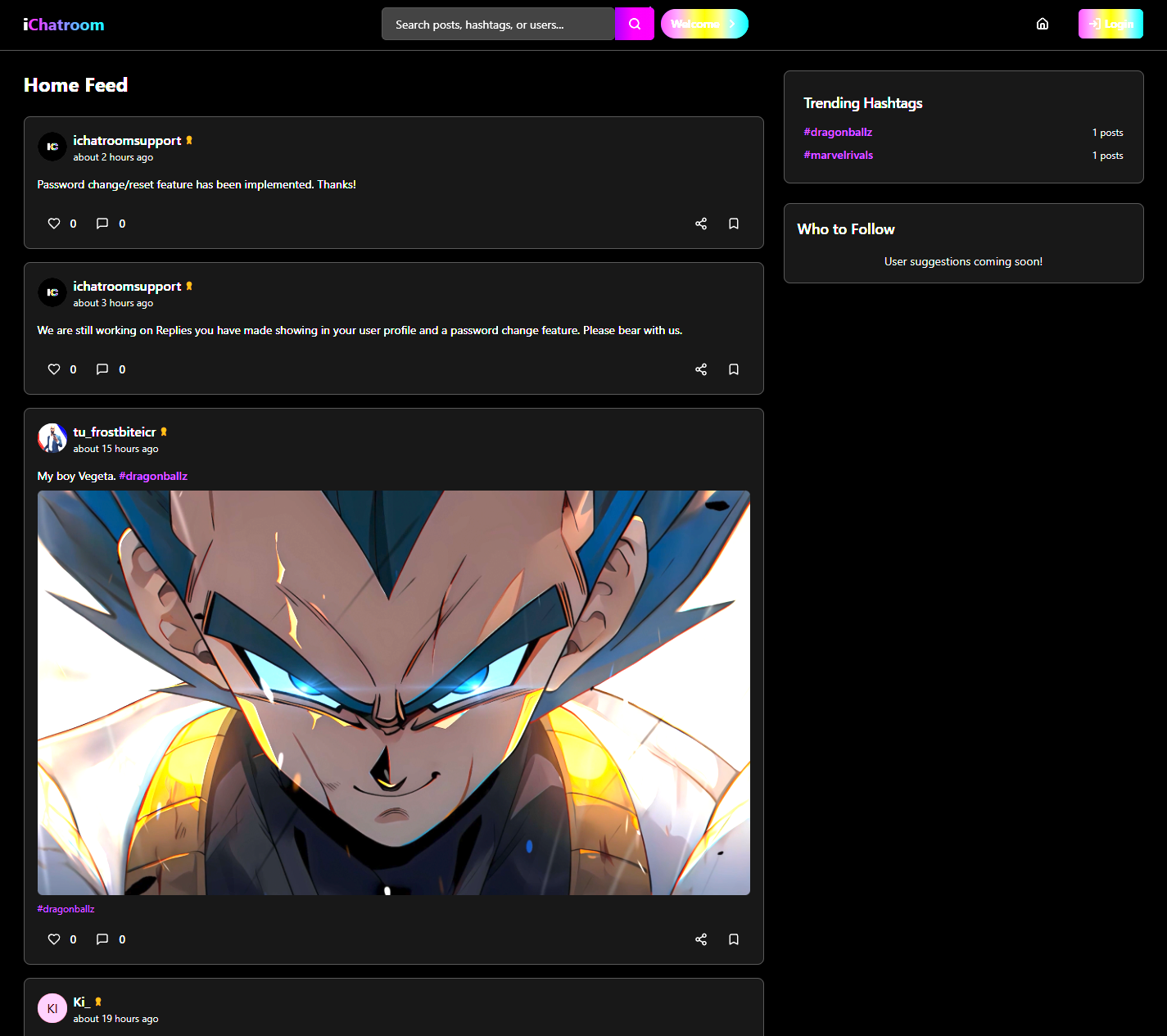The image size is (1167, 1036).
Task: Click the Login button
Action: pyautogui.click(x=1110, y=24)
